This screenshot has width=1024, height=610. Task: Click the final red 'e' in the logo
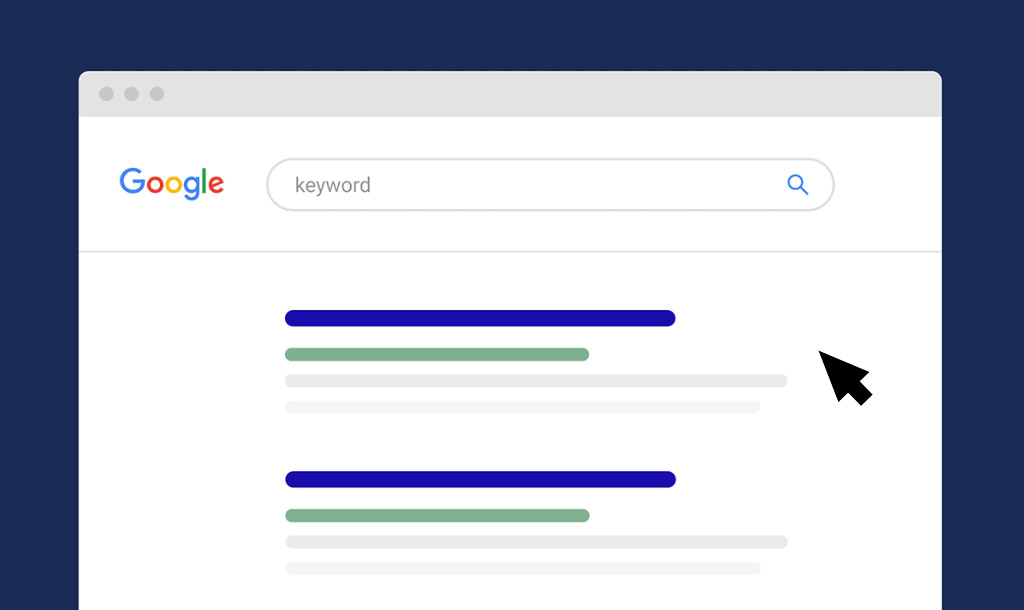coord(215,186)
